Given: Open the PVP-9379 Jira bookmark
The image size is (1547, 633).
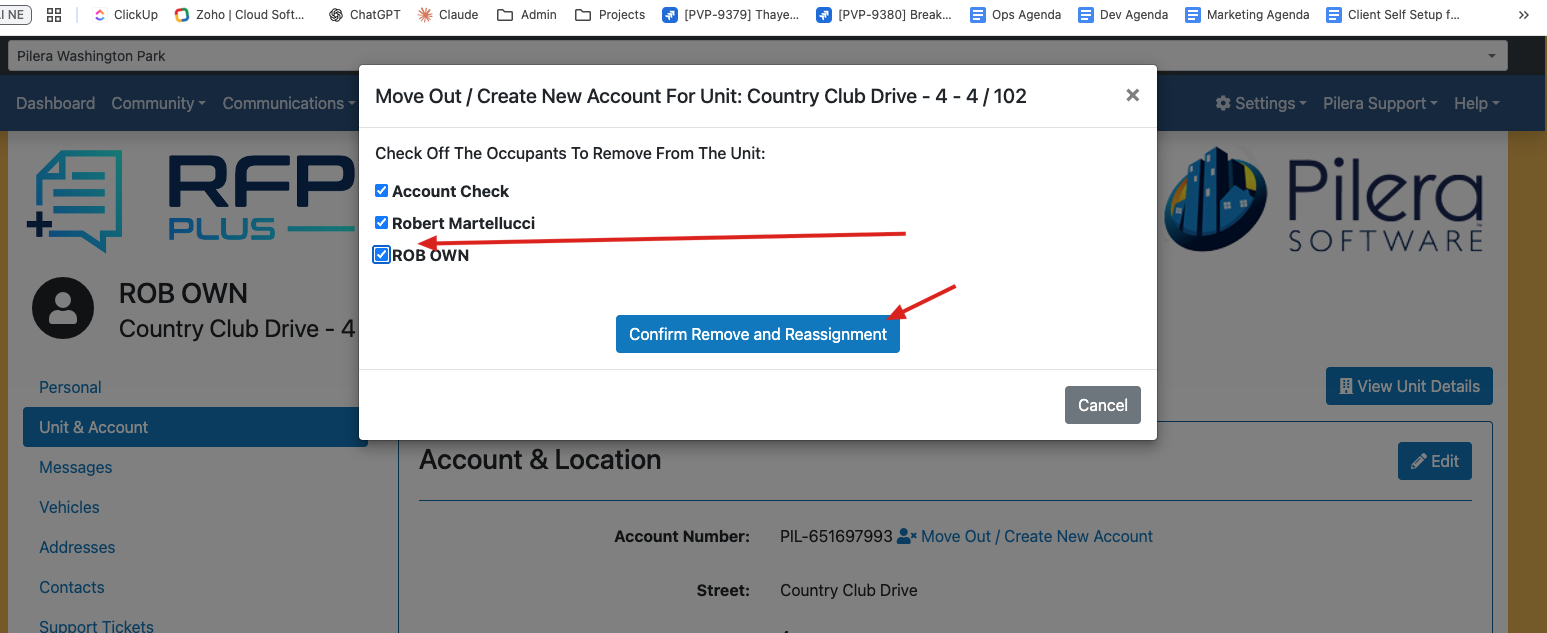Looking at the screenshot, I should 670,15.
